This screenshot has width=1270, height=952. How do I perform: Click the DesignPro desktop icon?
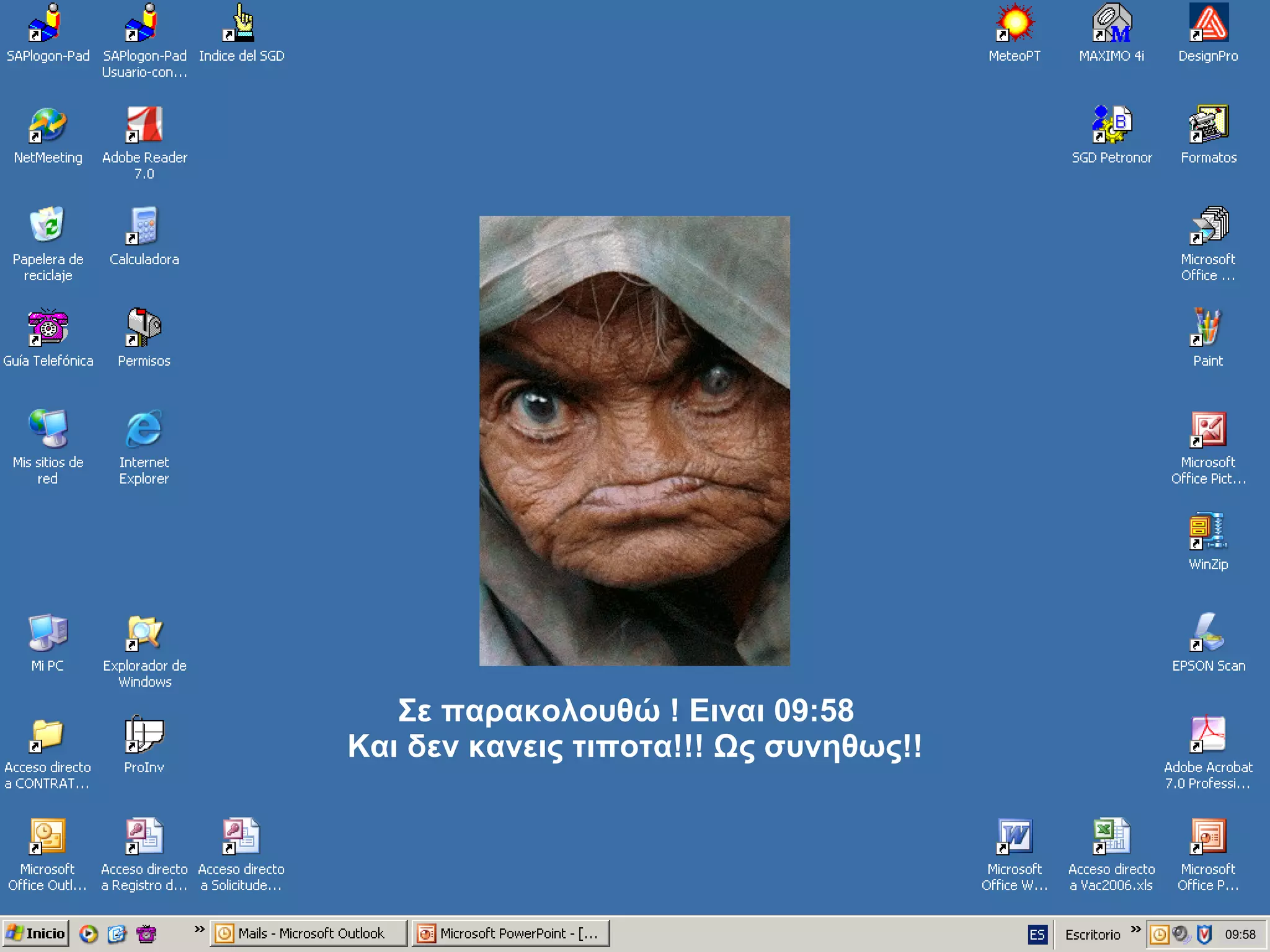point(1208,25)
